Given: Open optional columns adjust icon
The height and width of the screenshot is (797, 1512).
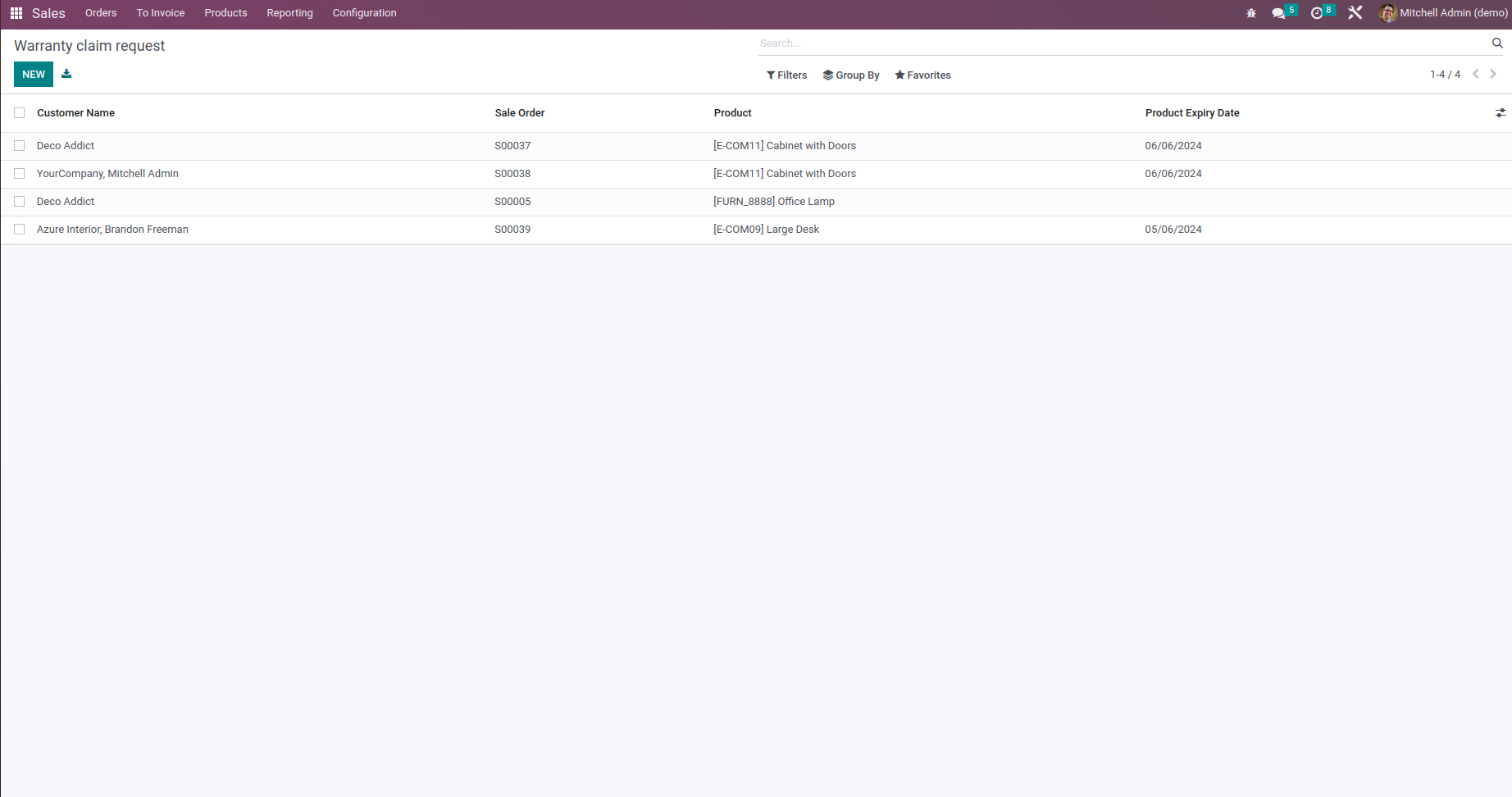Looking at the screenshot, I should coord(1501,113).
